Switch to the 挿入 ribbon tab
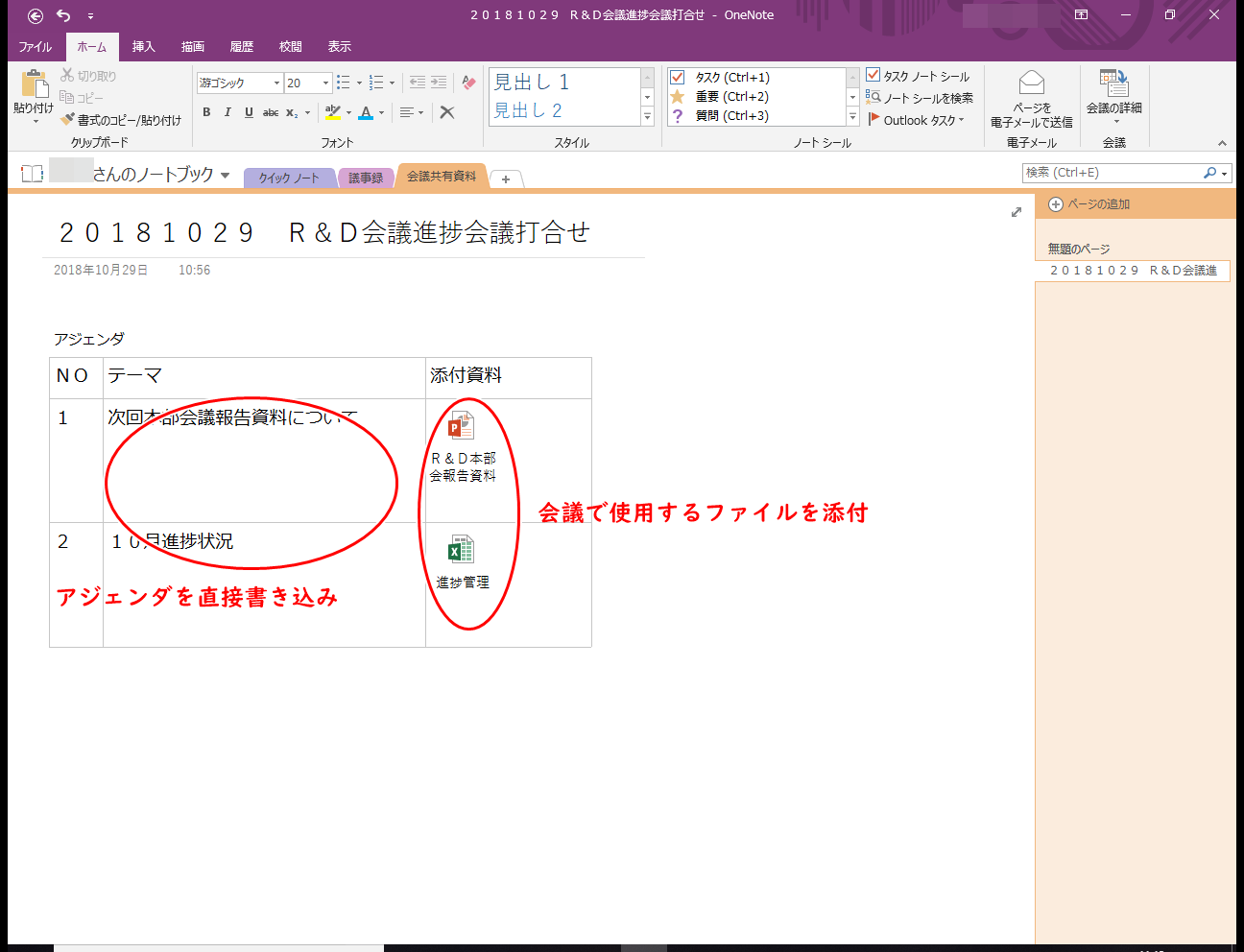 coord(143,45)
